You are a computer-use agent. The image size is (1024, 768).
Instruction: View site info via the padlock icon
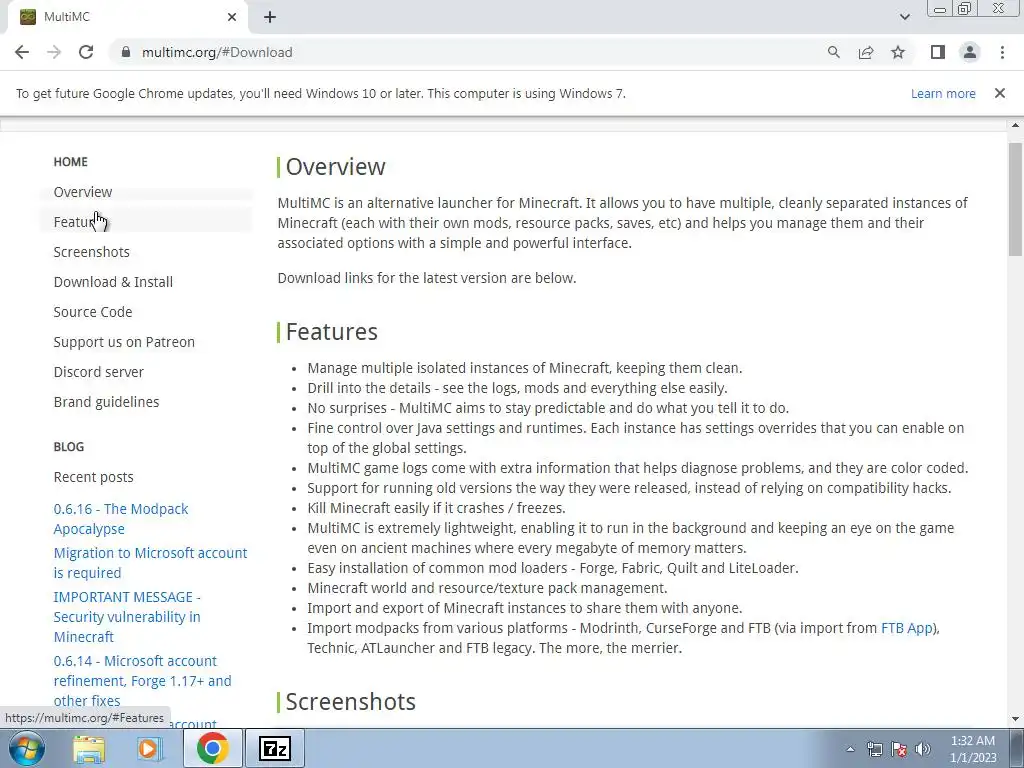(125, 52)
